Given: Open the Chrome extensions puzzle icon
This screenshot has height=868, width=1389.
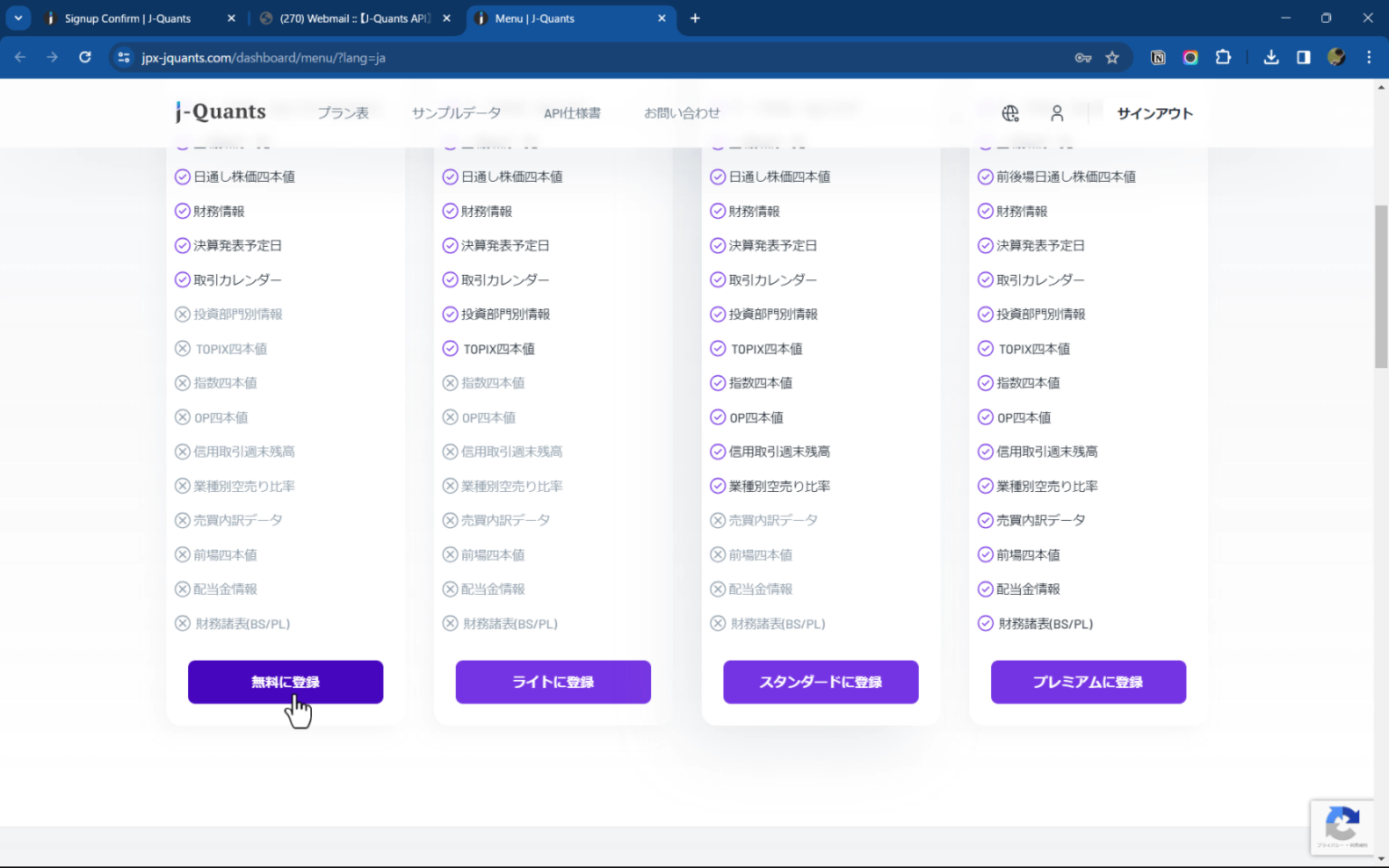Looking at the screenshot, I should pos(1224,57).
